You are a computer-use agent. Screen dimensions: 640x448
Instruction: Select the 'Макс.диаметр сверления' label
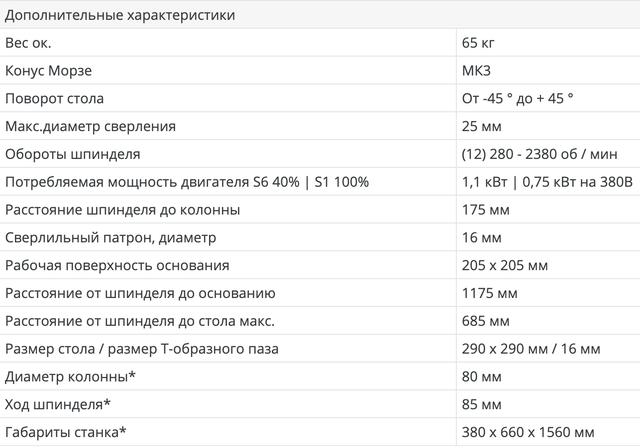click(91, 127)
